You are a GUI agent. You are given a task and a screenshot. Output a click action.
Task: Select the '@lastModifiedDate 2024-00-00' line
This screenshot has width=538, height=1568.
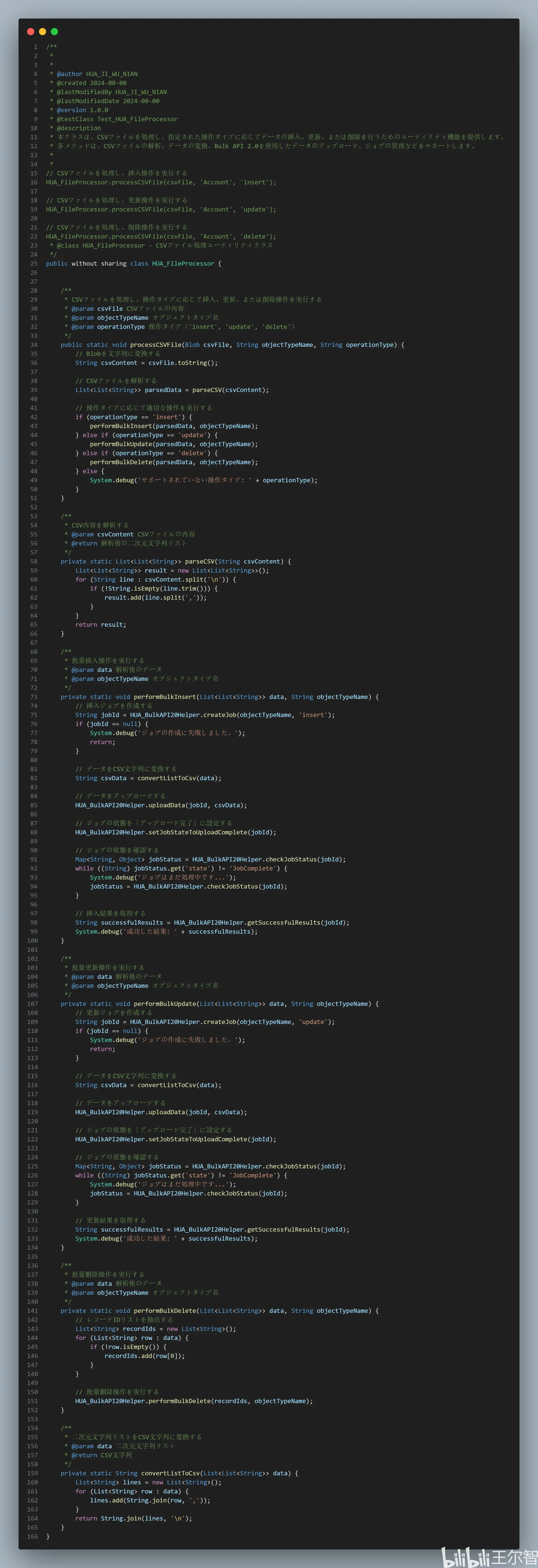[x=105, y=101]
